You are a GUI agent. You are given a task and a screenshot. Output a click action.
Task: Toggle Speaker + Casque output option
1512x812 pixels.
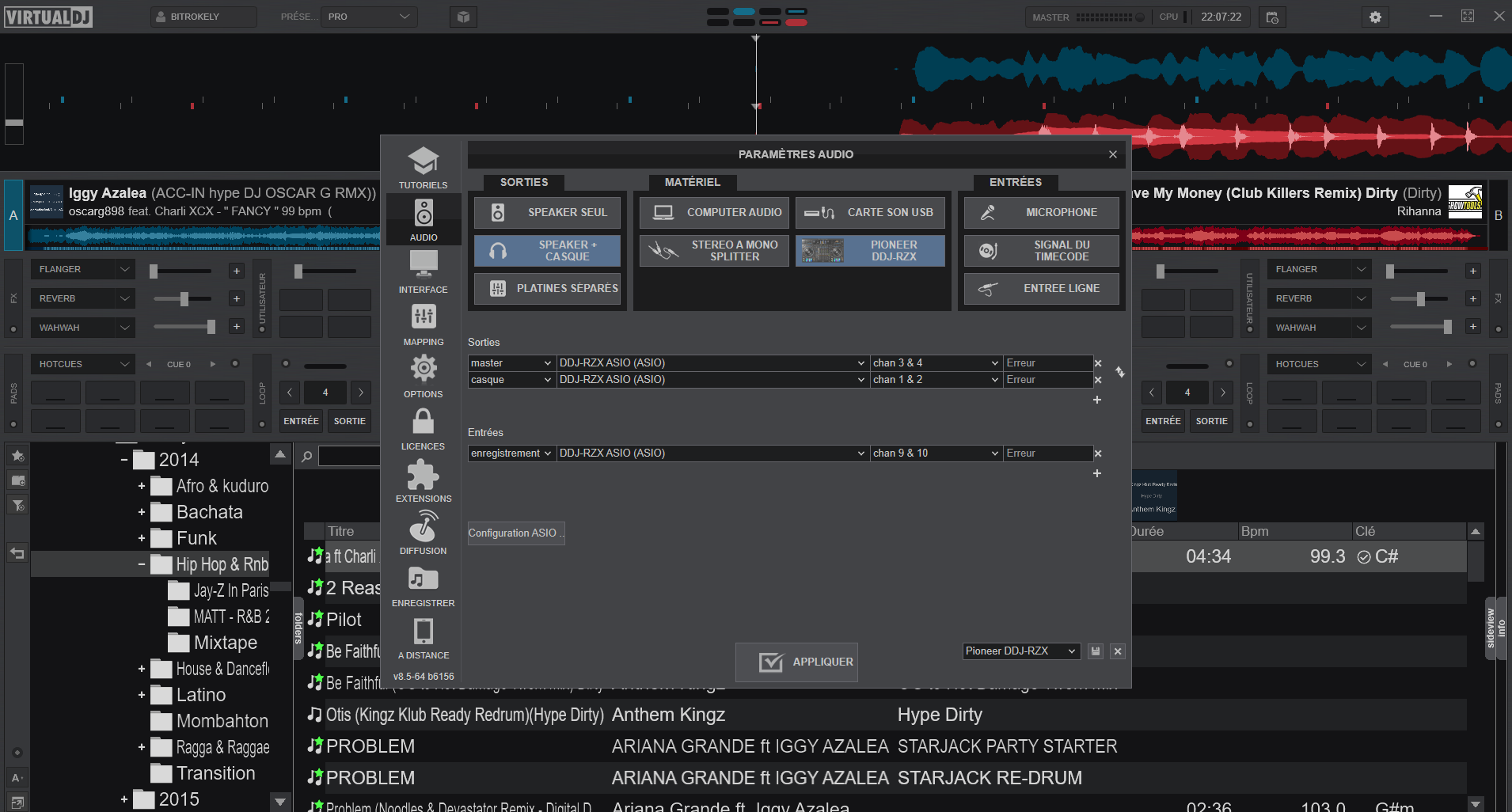click(547, 251)
